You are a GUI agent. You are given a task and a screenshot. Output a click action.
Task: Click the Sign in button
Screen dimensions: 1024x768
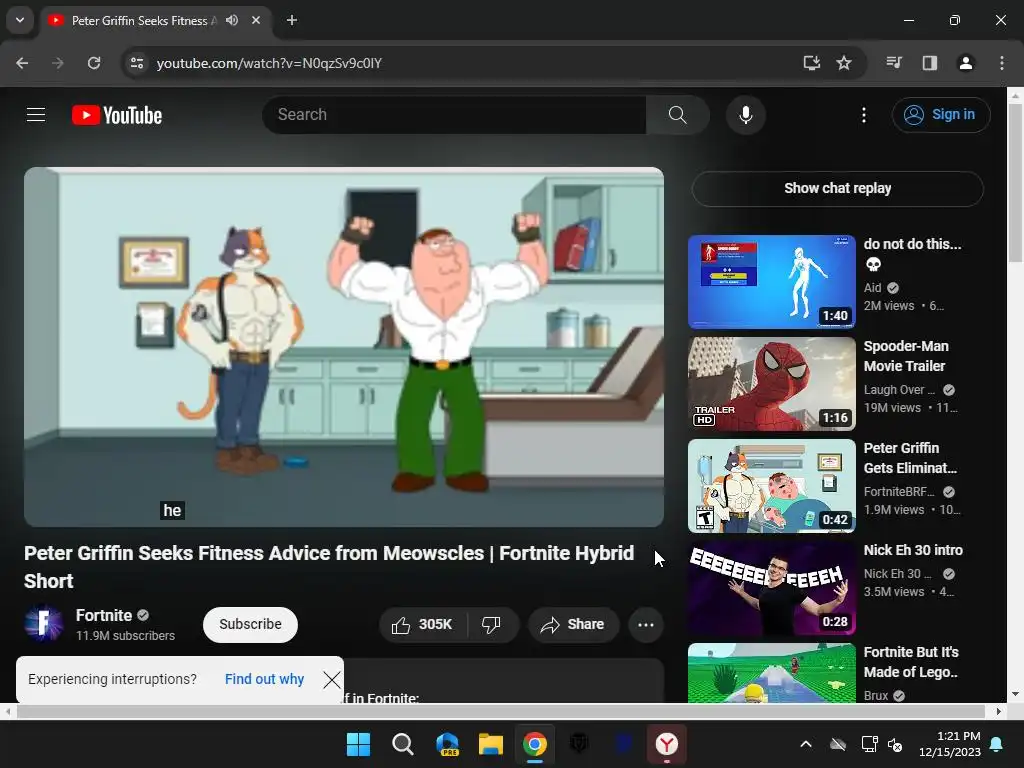(940, 115)
